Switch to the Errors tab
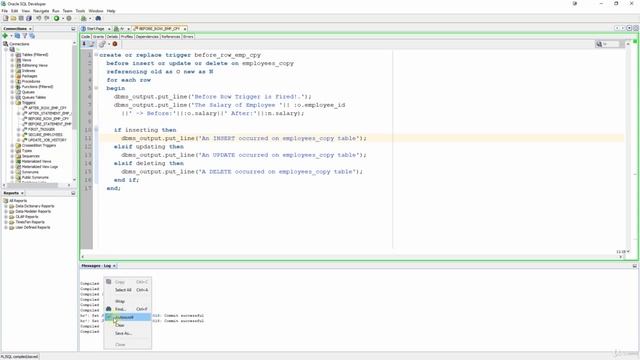 click(x=188, y=37)
